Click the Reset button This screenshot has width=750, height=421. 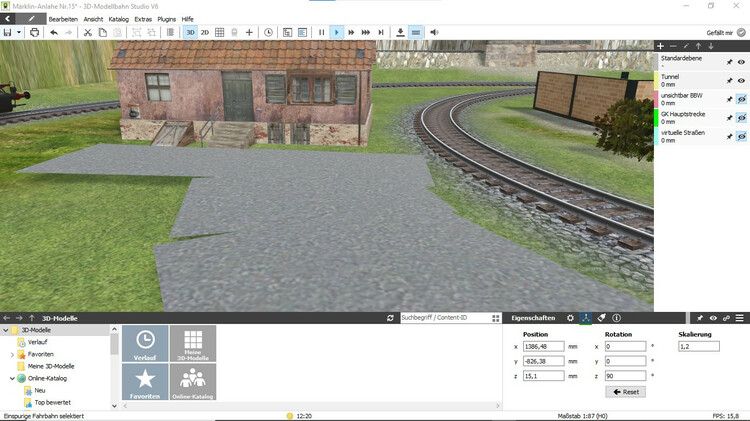pos(625,392)
